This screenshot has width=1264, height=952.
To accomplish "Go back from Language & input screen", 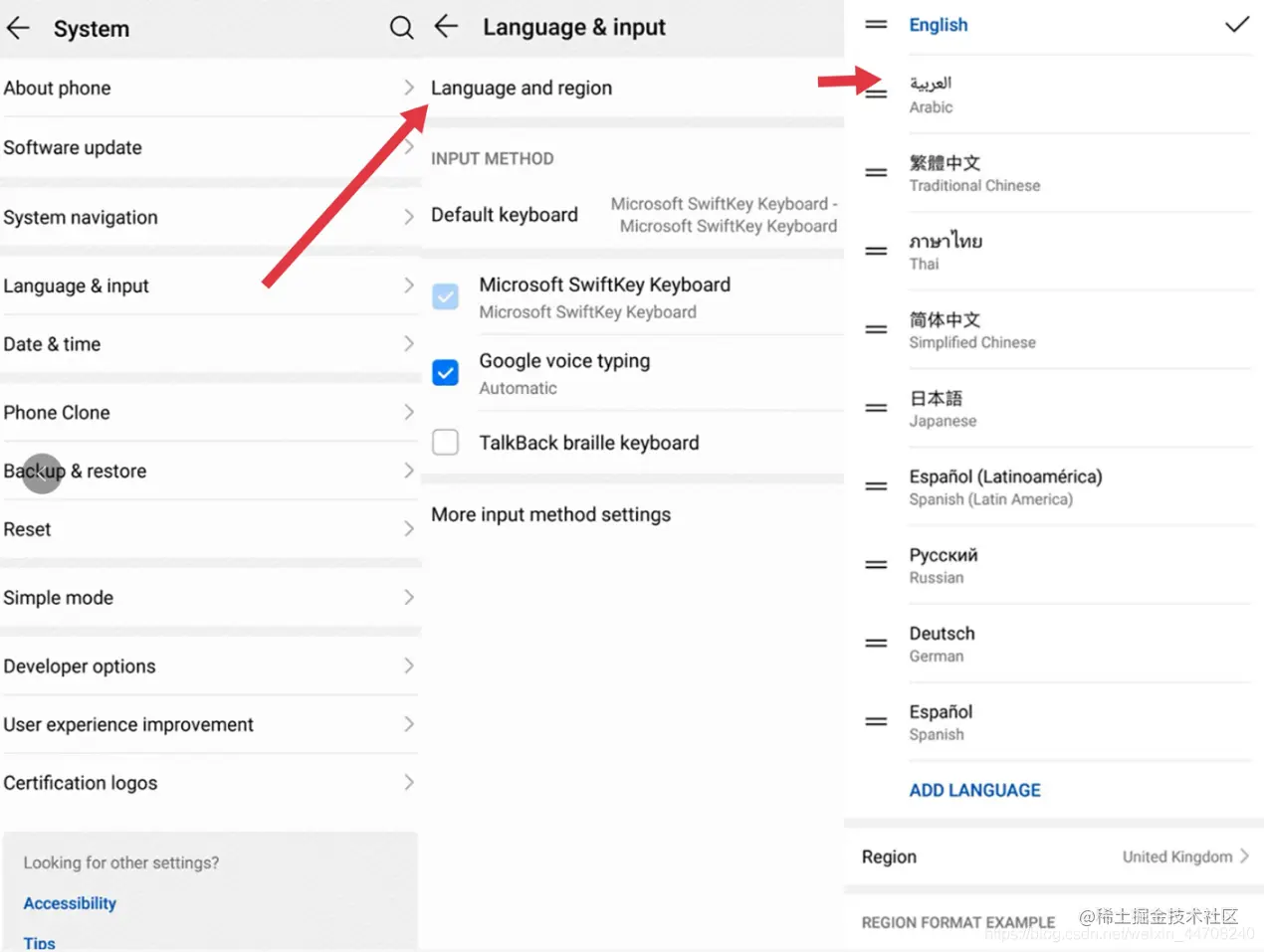I will pos(447,27).
